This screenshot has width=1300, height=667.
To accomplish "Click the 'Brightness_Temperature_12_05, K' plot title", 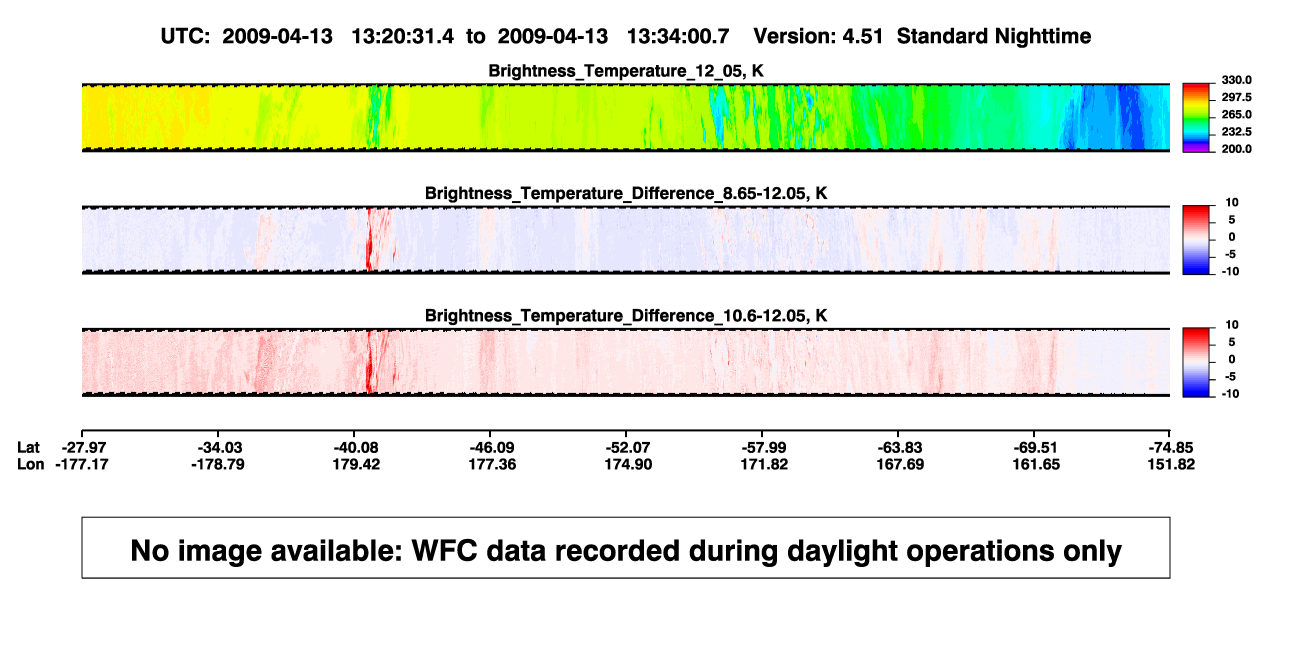I will click(625, 70).
